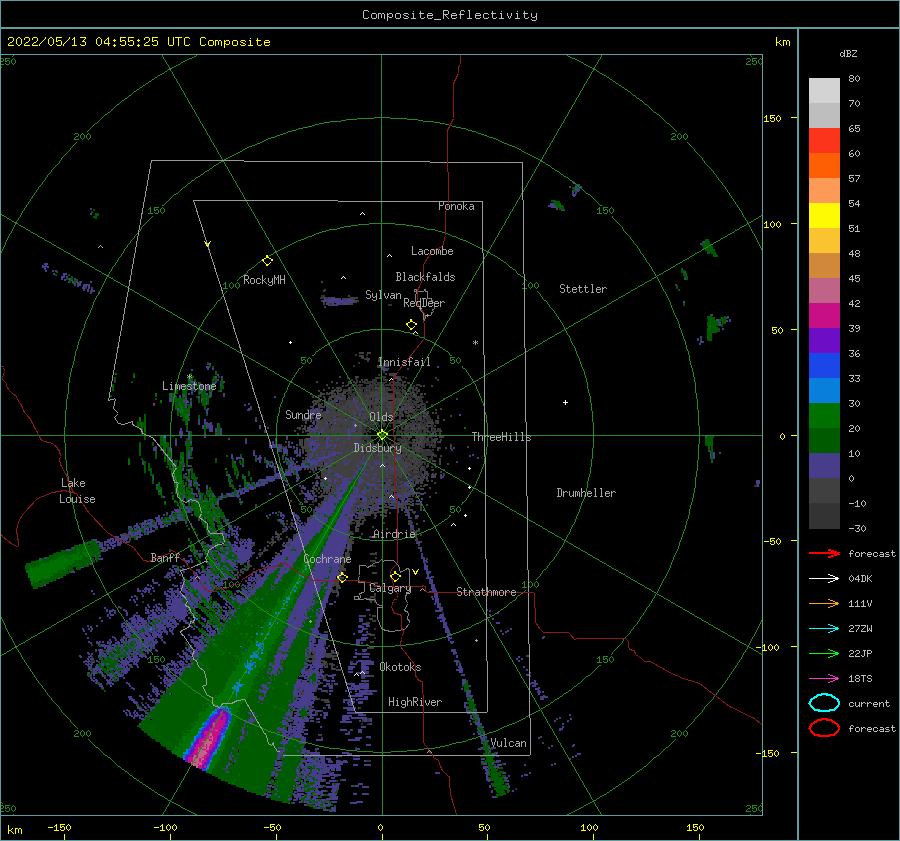Image resolution: width=900 pixels, height=841 pixels.
Task: Click the Vulcan label
Action: click(x=508, y=743)
